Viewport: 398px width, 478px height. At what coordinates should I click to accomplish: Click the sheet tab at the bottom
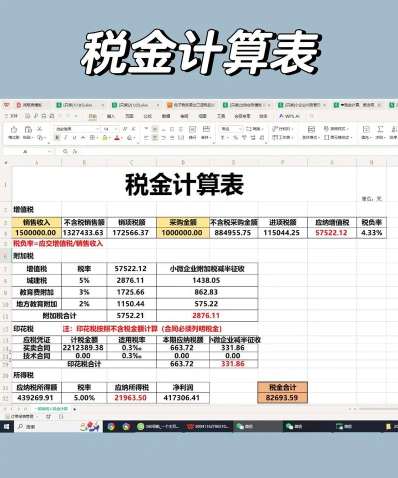coord(51,409)
